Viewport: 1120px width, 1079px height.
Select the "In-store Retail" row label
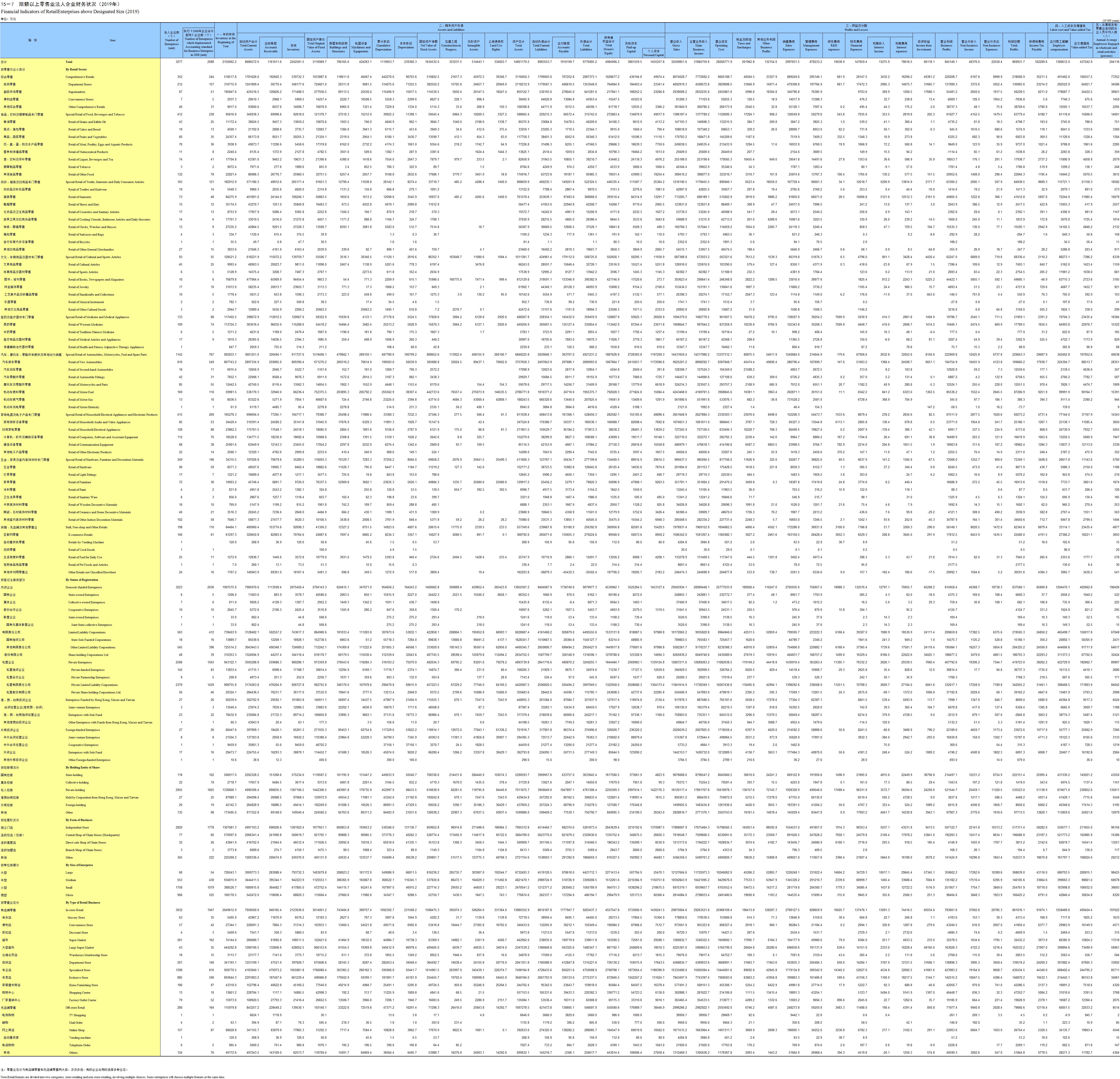74,910
